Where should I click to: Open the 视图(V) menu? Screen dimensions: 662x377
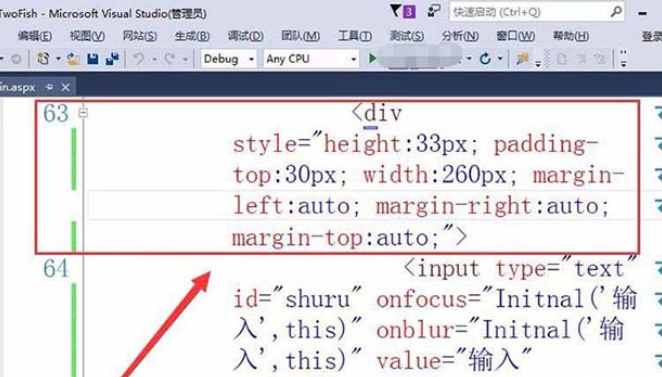pyautogui.click(x=87, y=36)
